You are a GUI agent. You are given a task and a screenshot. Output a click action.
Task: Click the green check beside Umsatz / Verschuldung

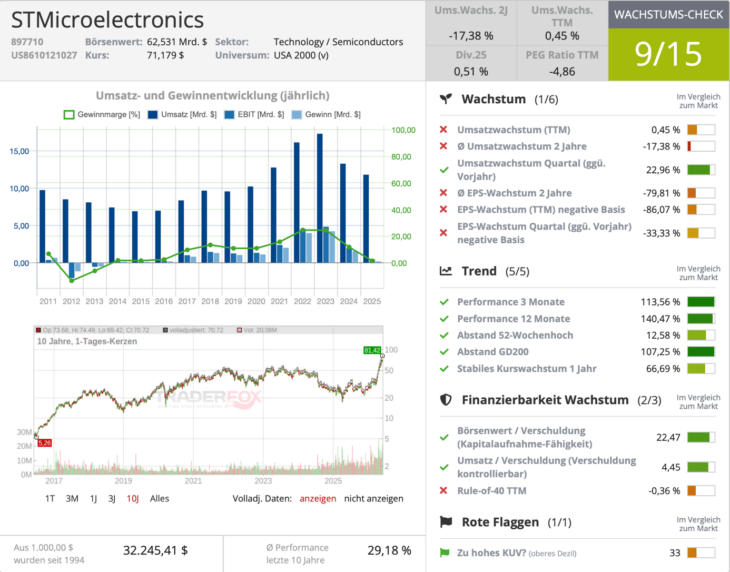pyautogui.click(x=444, y=467)
